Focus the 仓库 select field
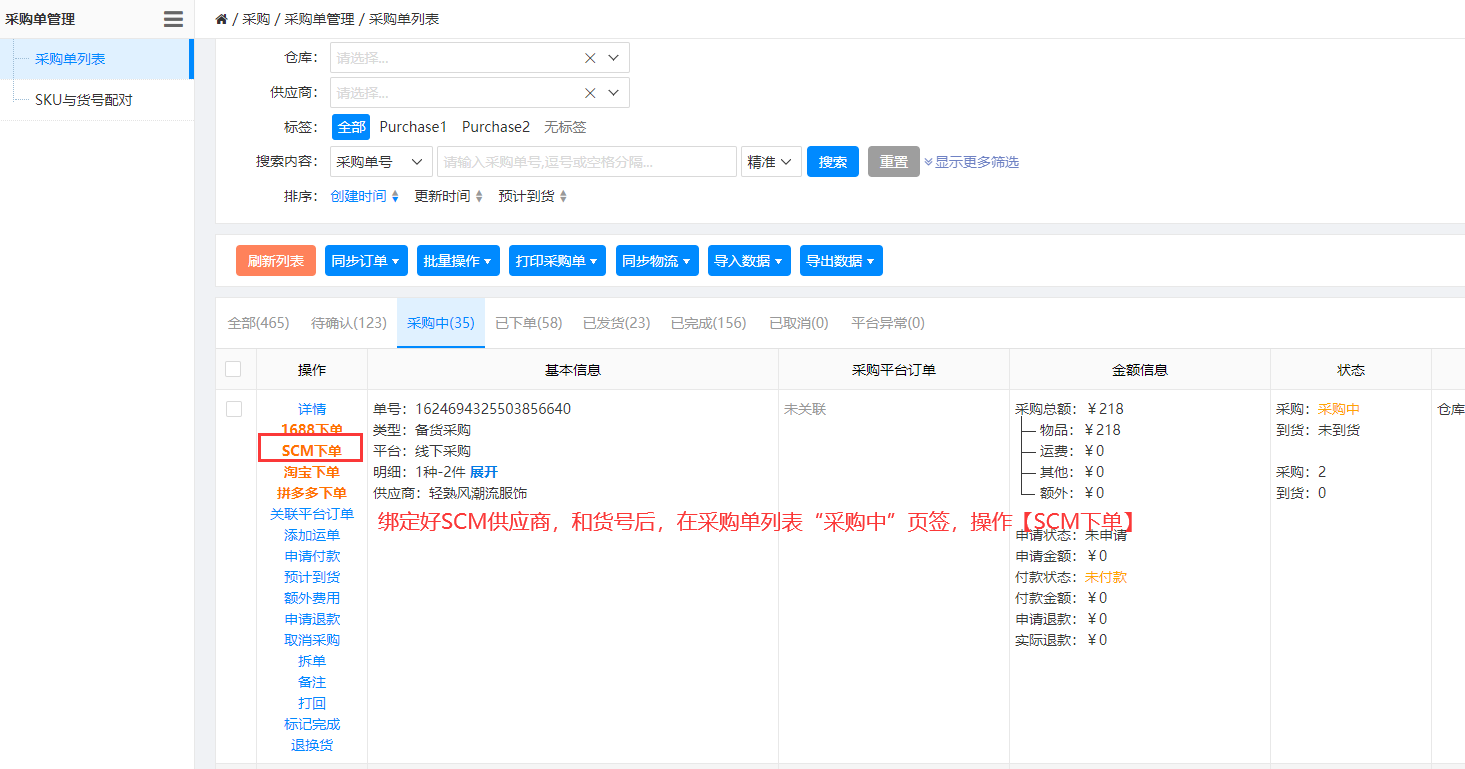 [480, 58]
